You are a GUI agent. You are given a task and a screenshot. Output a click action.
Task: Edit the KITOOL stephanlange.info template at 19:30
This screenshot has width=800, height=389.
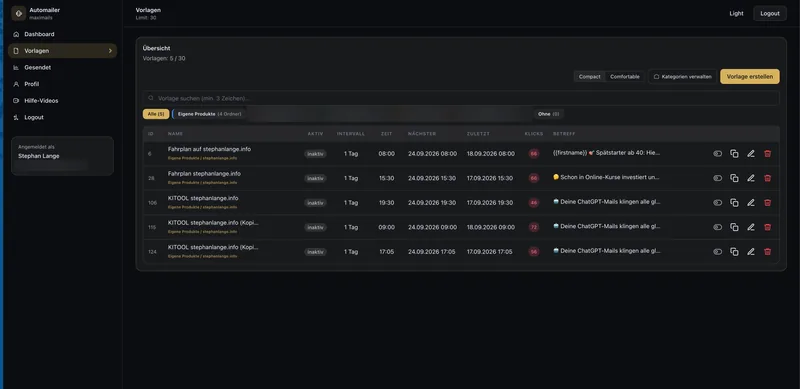tap(751, 203)
